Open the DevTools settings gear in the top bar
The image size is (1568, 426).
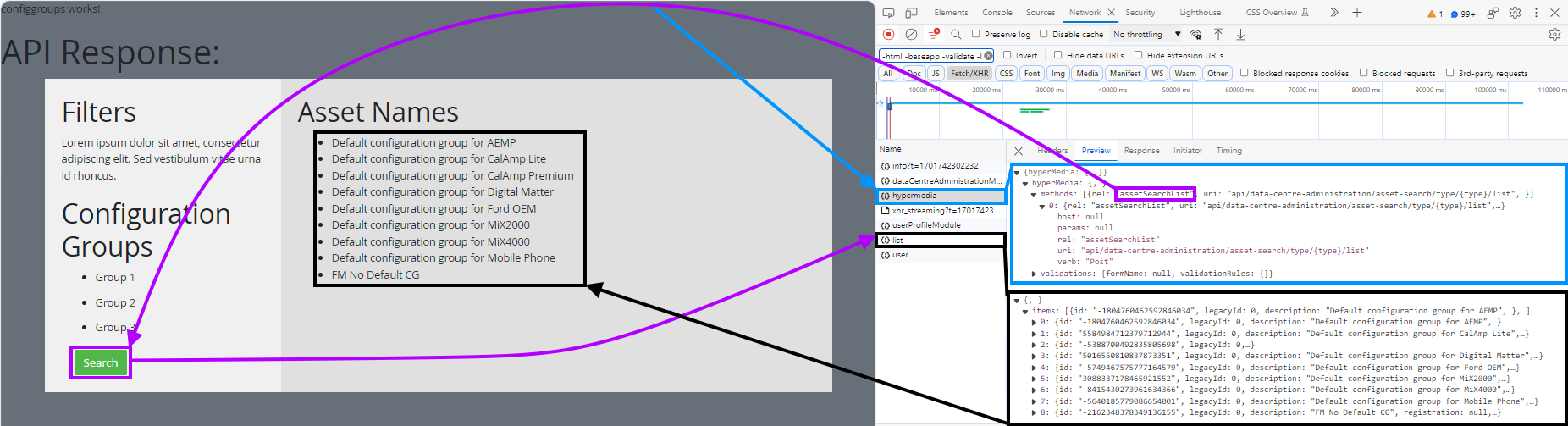[1515, 13]
